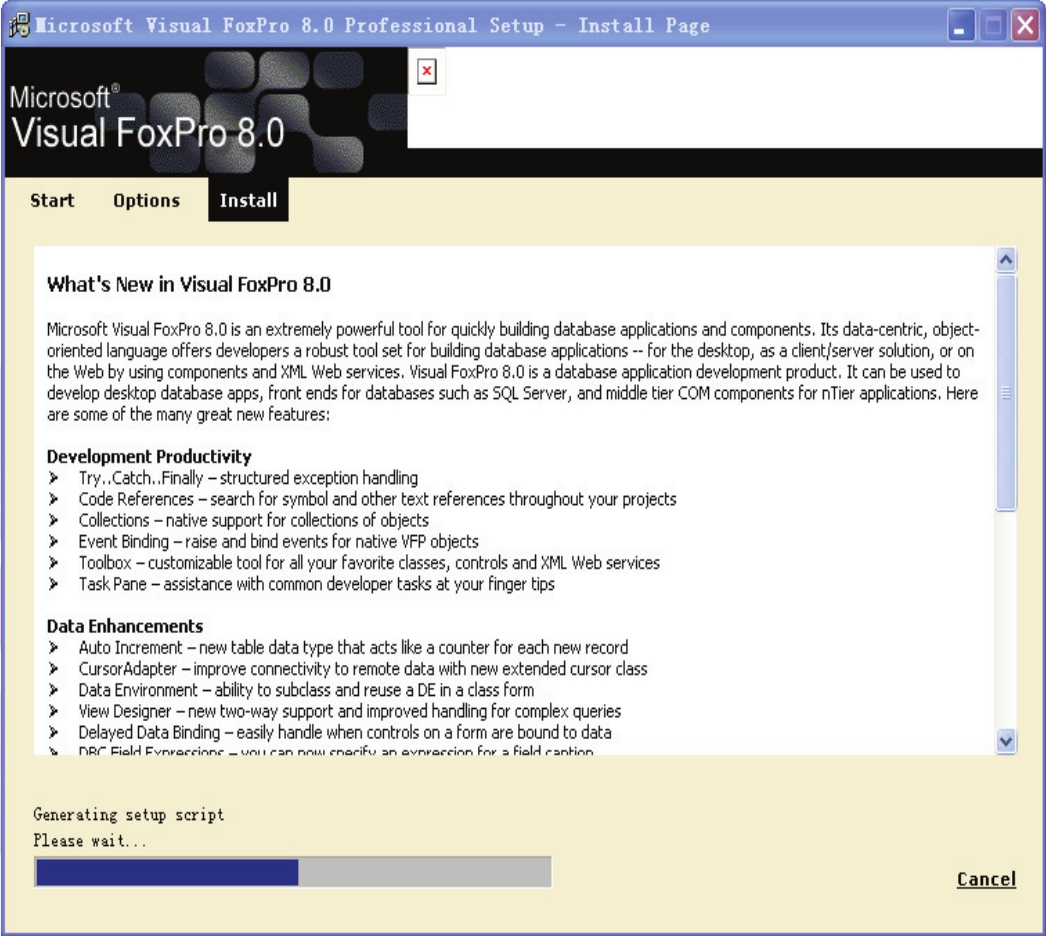
Task: Cancel the installation
Action: pos(986,879)
